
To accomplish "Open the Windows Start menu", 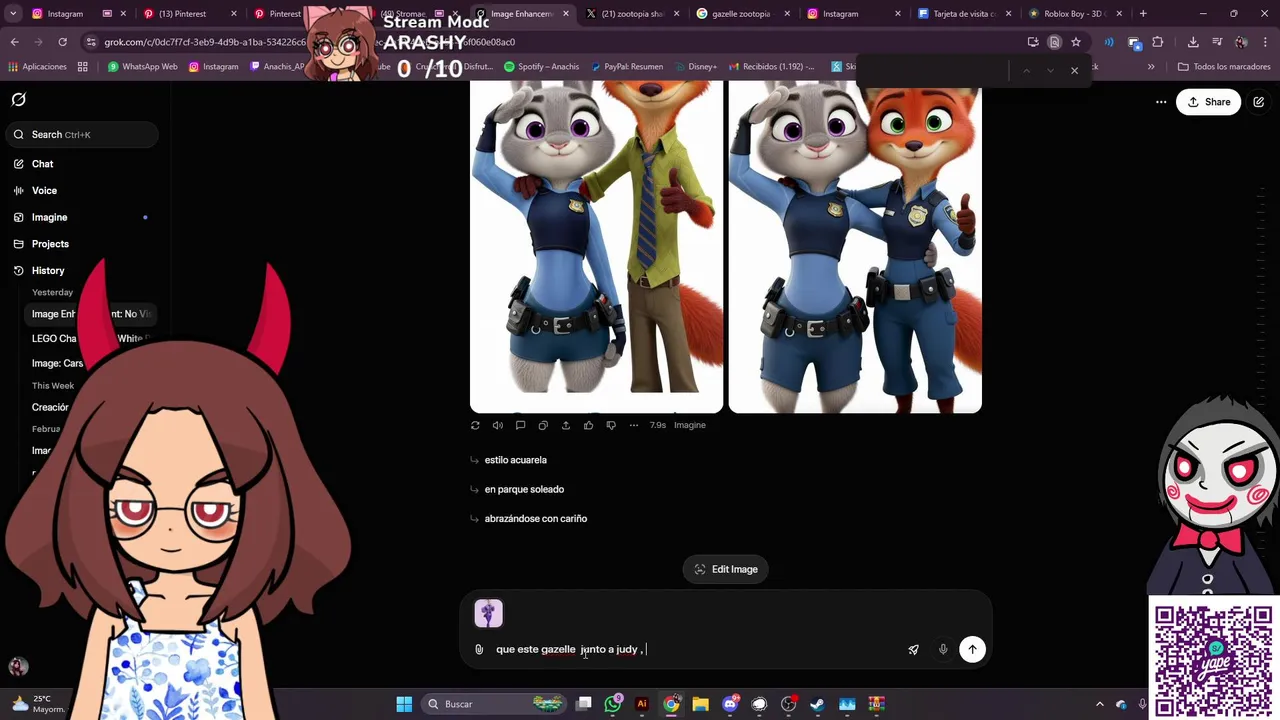I will click(x=404, y=704).
